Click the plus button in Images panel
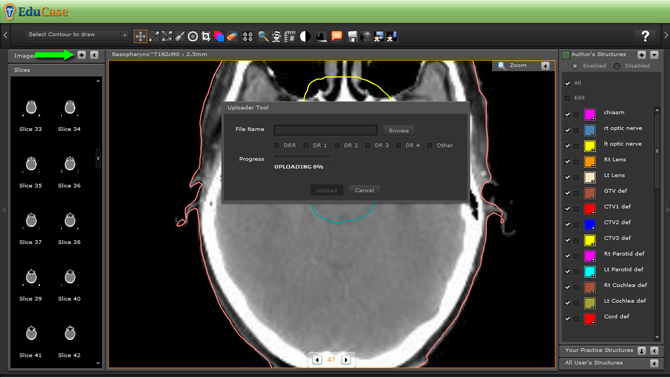The image size is (670, 377). 82,55
